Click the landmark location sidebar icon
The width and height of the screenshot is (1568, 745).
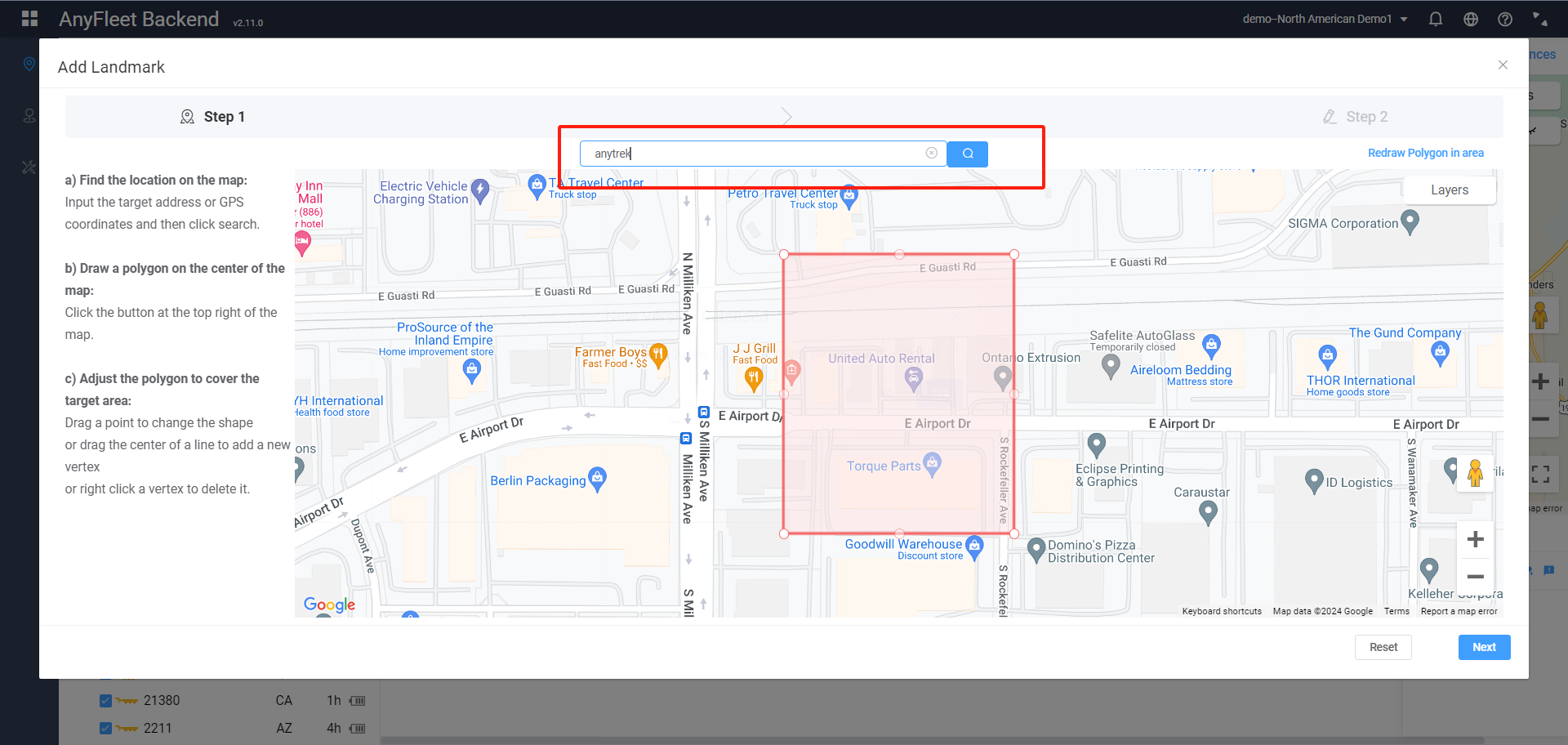tap(29, 64)
